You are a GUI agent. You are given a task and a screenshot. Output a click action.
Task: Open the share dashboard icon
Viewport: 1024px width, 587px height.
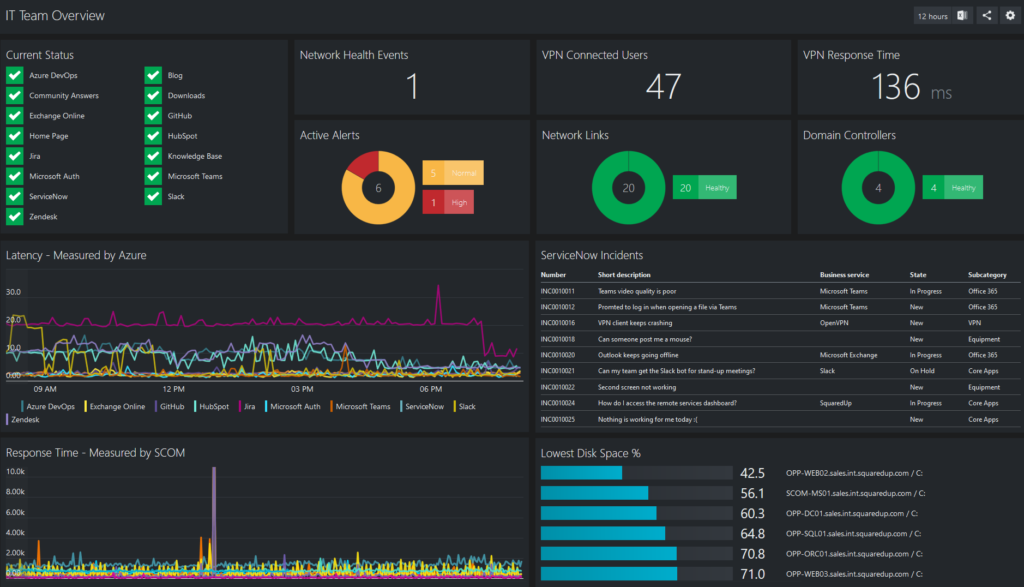987,16
